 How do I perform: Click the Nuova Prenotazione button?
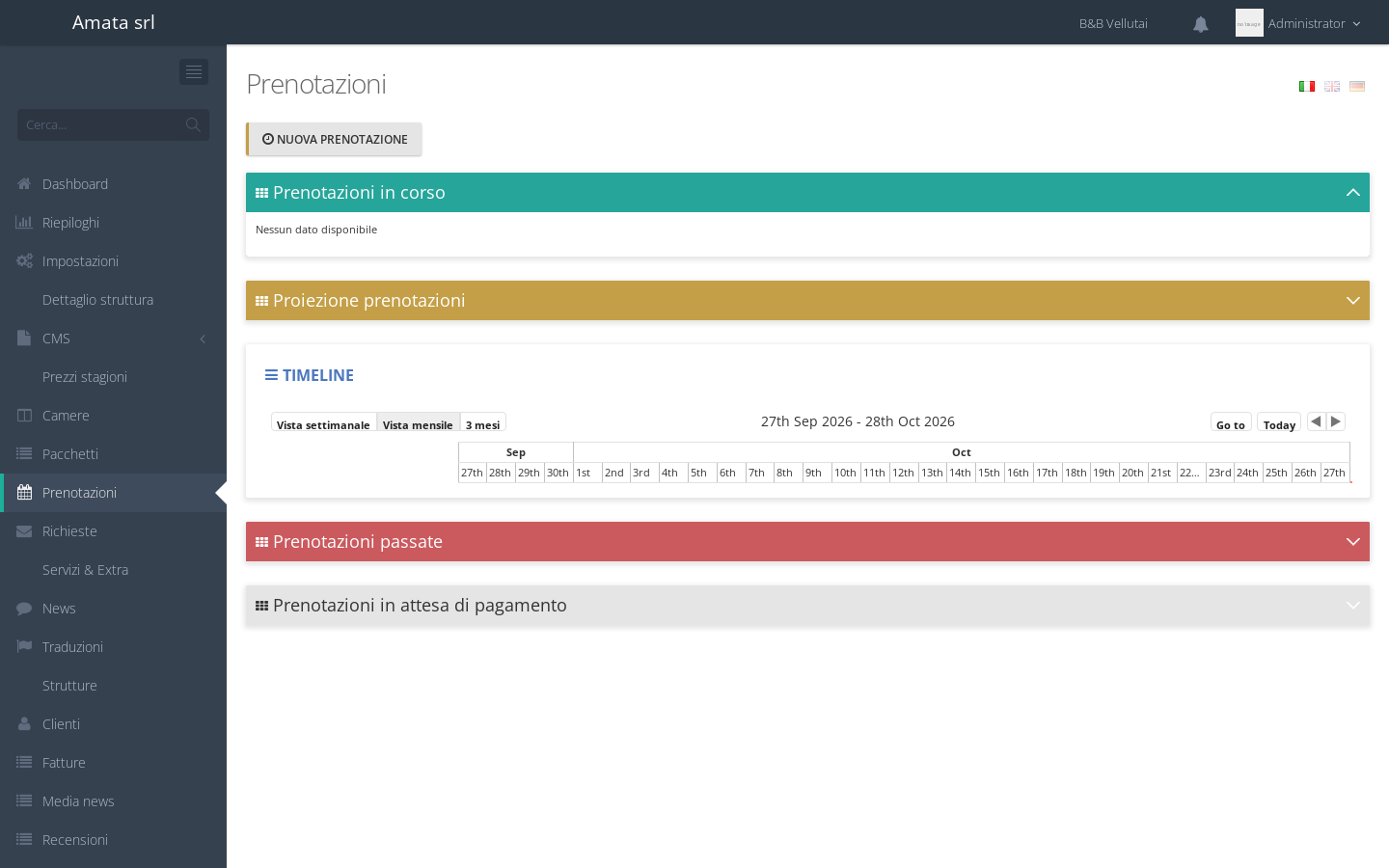(334, 139)
